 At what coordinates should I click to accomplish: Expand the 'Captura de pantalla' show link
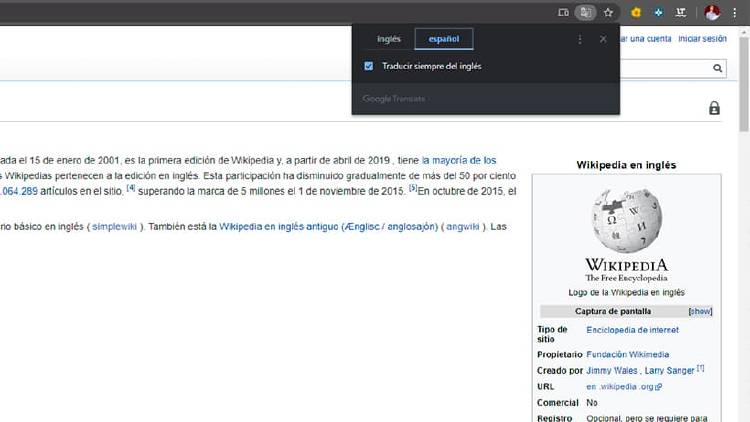(700, 311)
